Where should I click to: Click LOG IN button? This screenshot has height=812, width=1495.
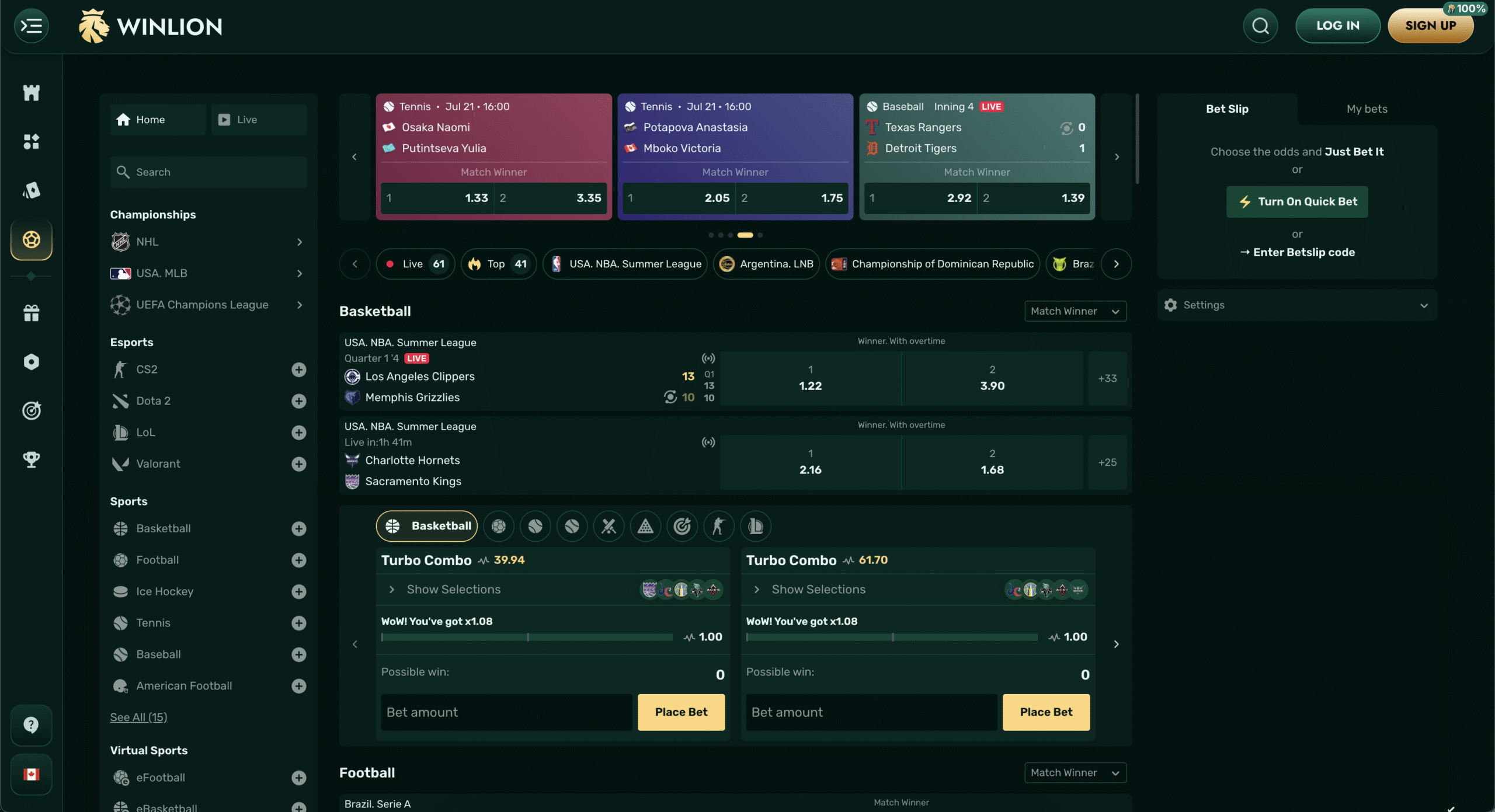[x=1337, y=26]
